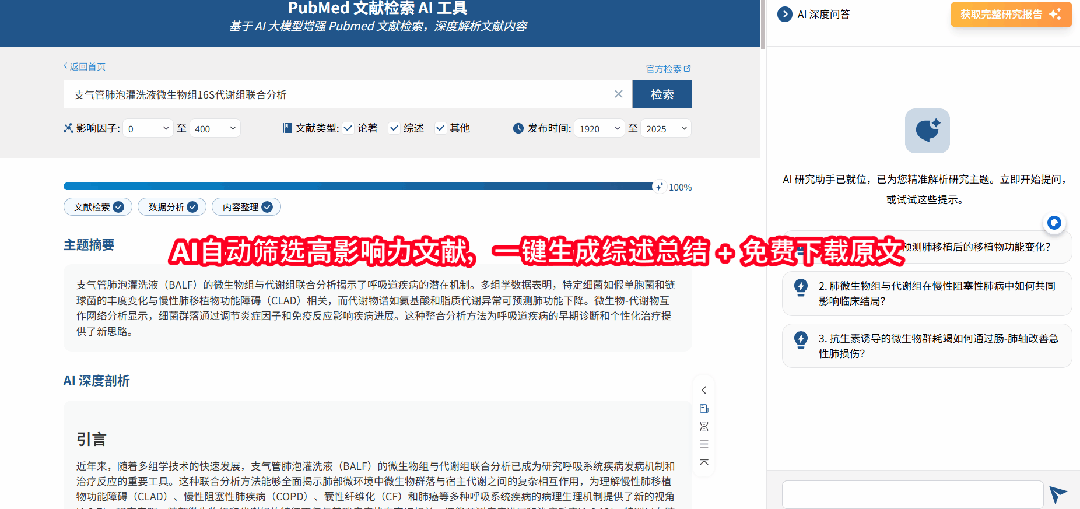Screen dimensions: 1080x509
Task: Click the left chevron in floating toolbar
Action: [x=704, y=390]
